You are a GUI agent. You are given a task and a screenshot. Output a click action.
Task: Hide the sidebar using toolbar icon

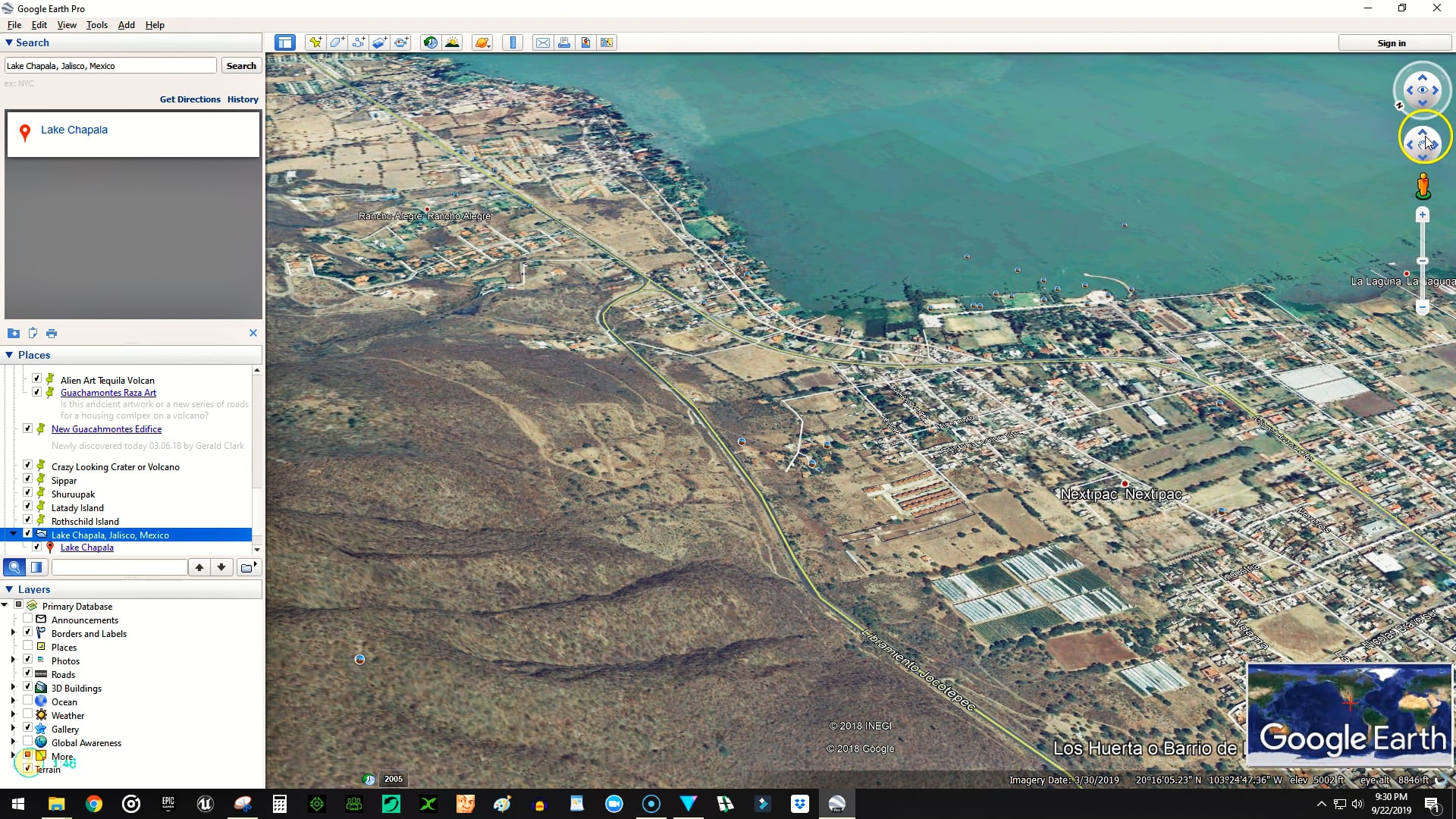point(285,42)
